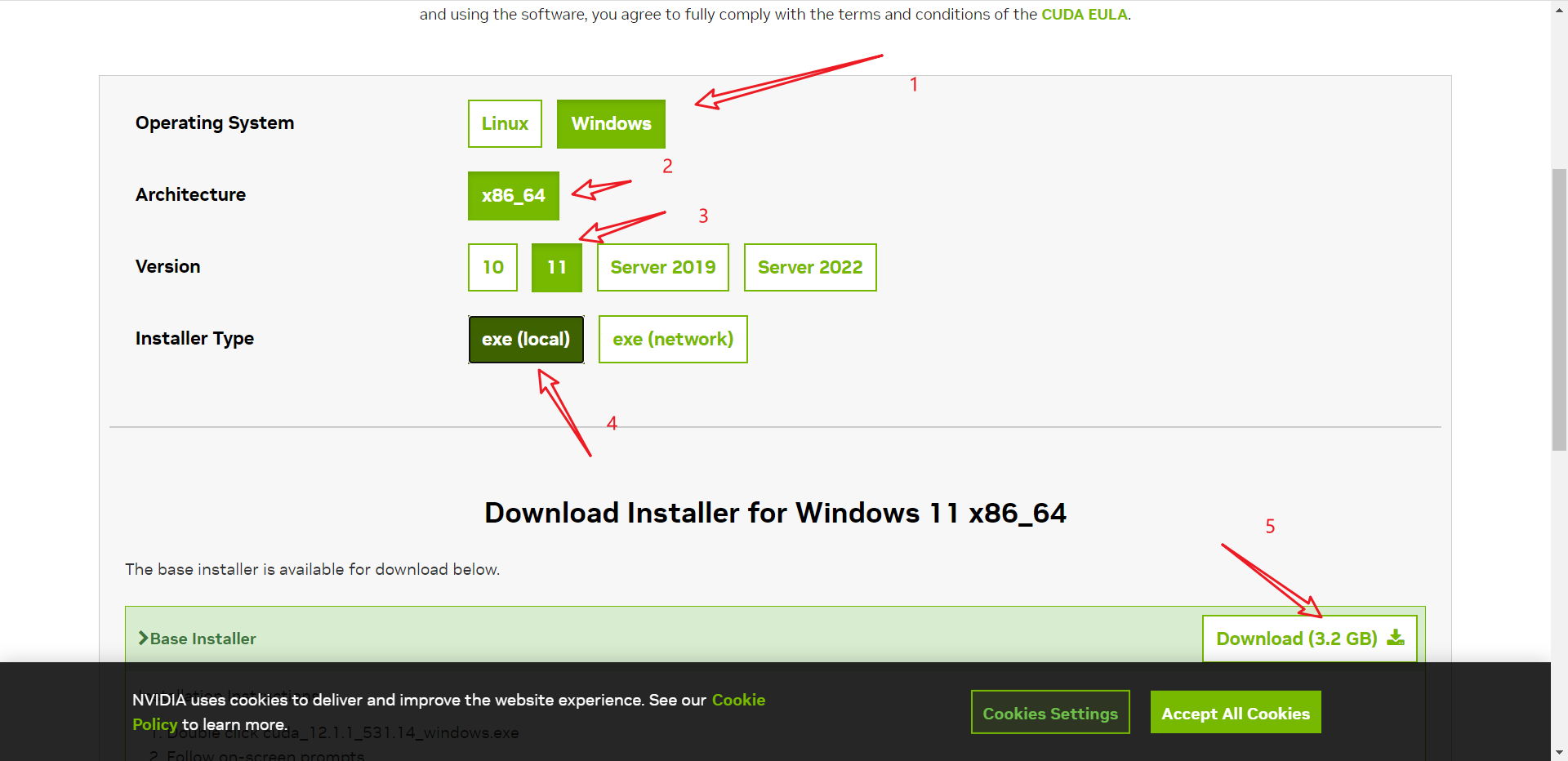This screenshot has height=761, width=1568.
Task: Pick version 10
Action: (x=492, y=268)
